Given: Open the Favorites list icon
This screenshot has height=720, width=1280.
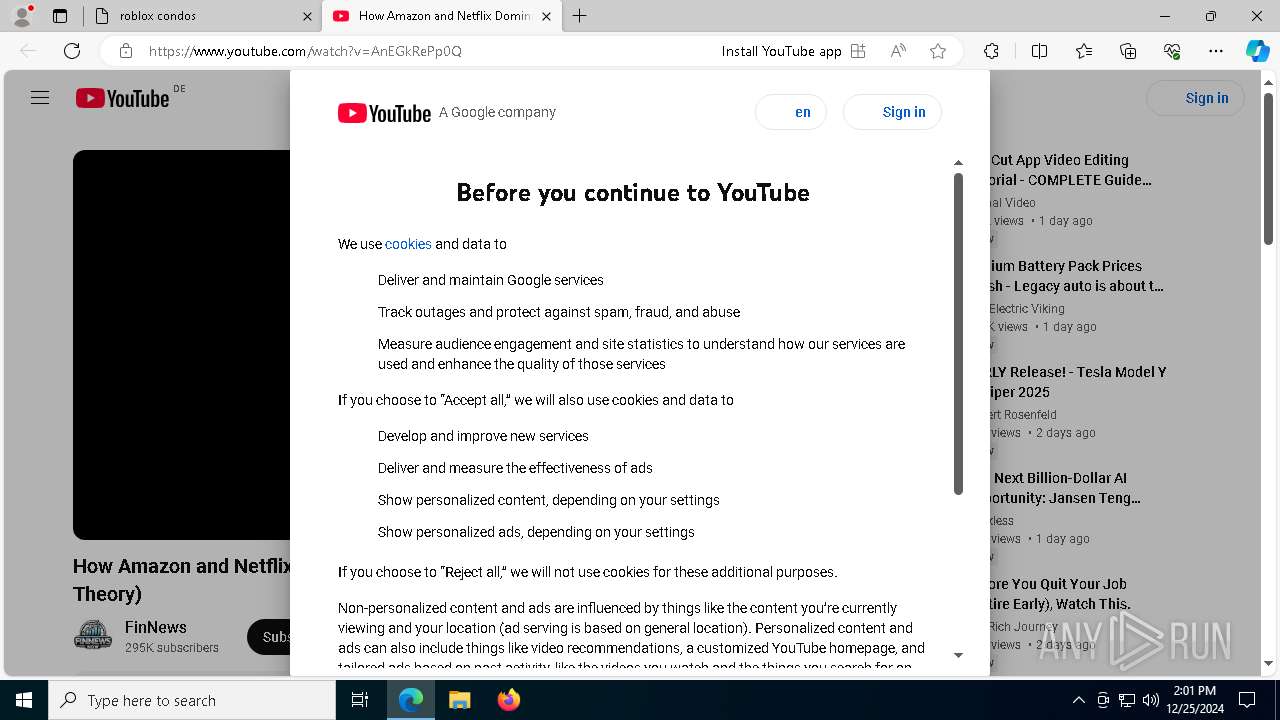Looking at the screenshot, I should click(x=1084, y=51).
